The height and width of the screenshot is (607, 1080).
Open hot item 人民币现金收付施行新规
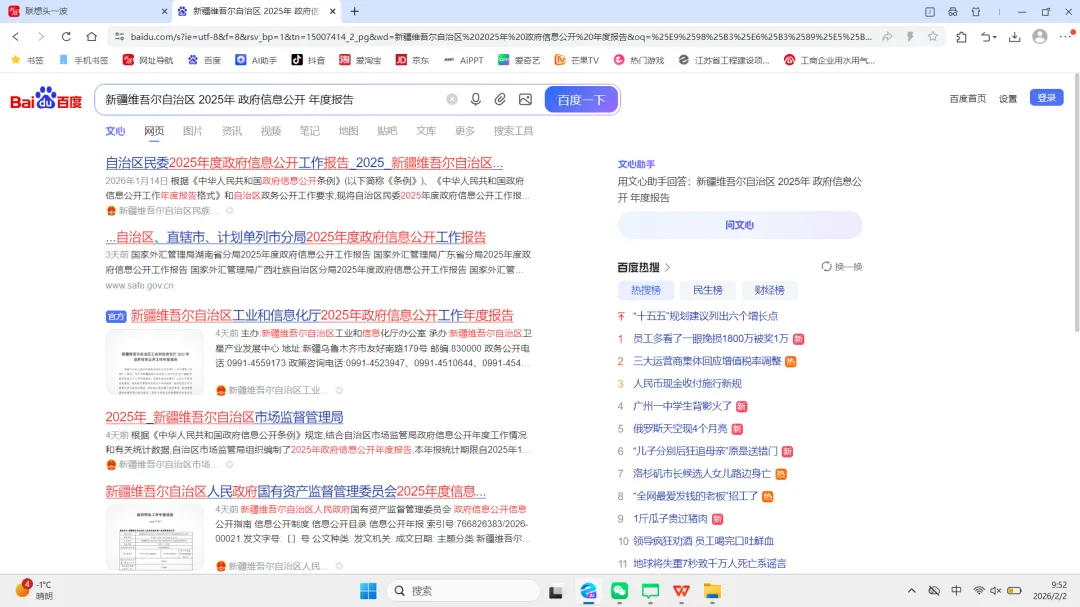point(687,384)
